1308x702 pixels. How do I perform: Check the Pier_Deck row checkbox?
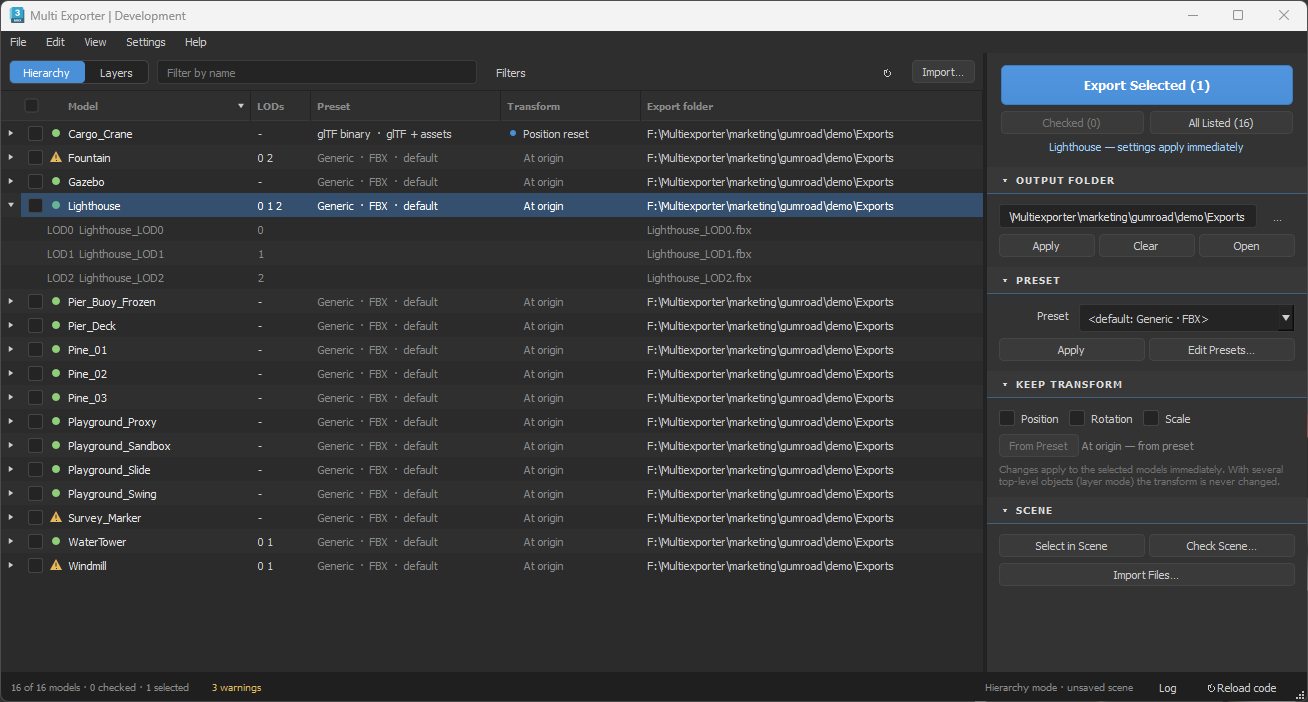pyautogui.click(x=35, y=326)
